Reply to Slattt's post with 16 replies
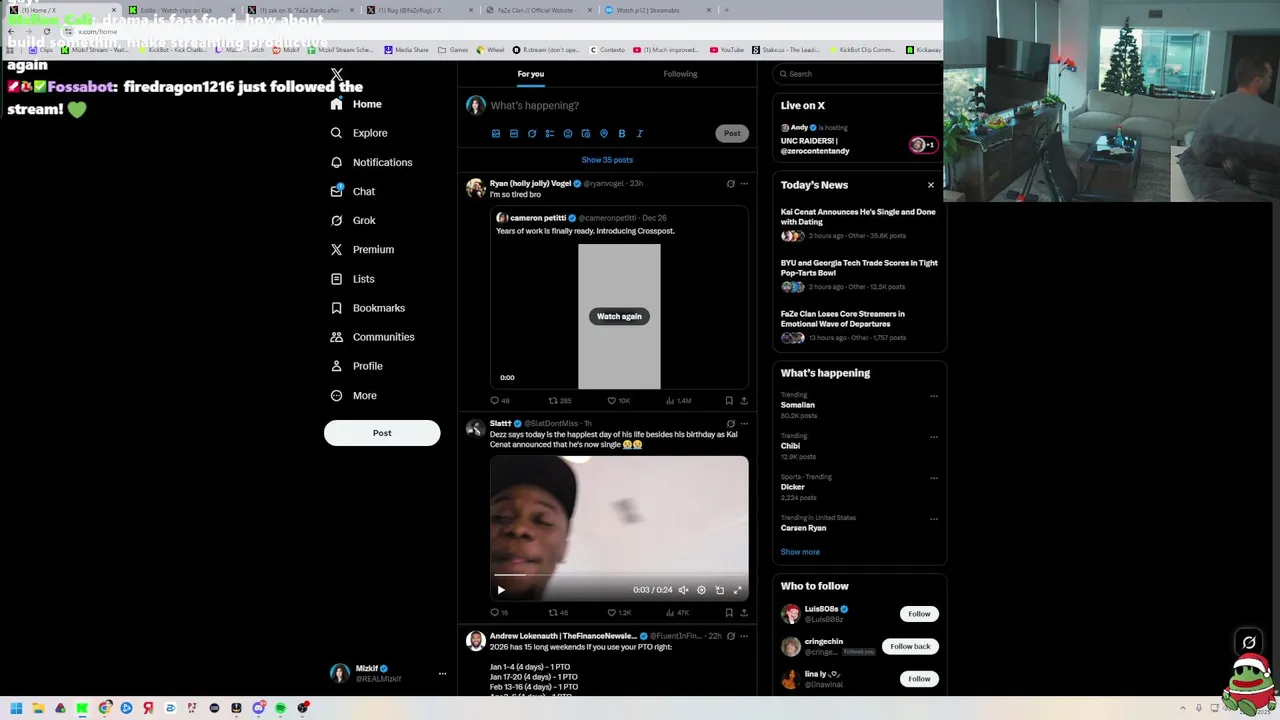The image size is (1280, 720). coord(498,613)
